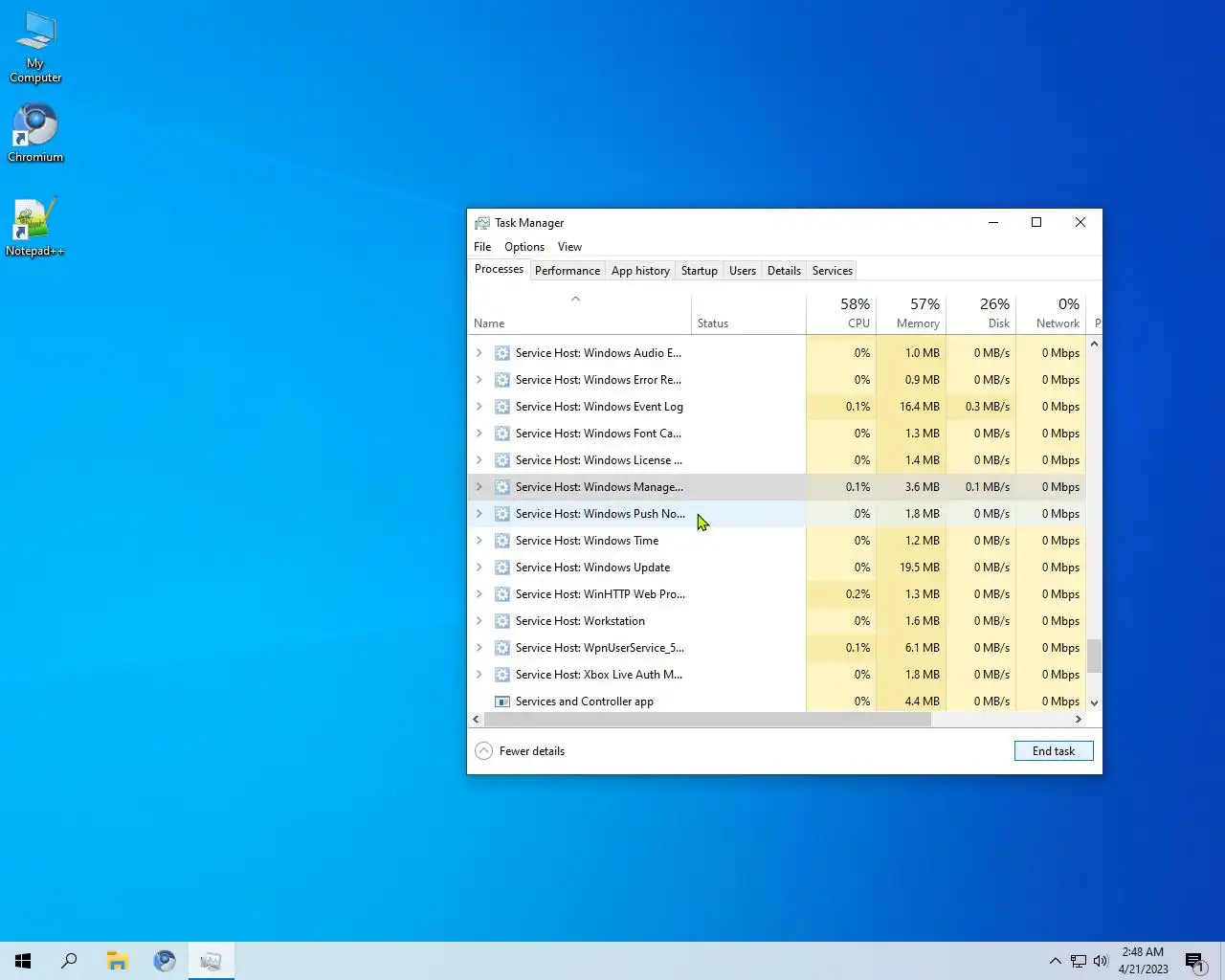Image resolution: width=1225 pixels, height=980 pixels.
Task: Click the End task button
Action: click(x=1054, y=751)
